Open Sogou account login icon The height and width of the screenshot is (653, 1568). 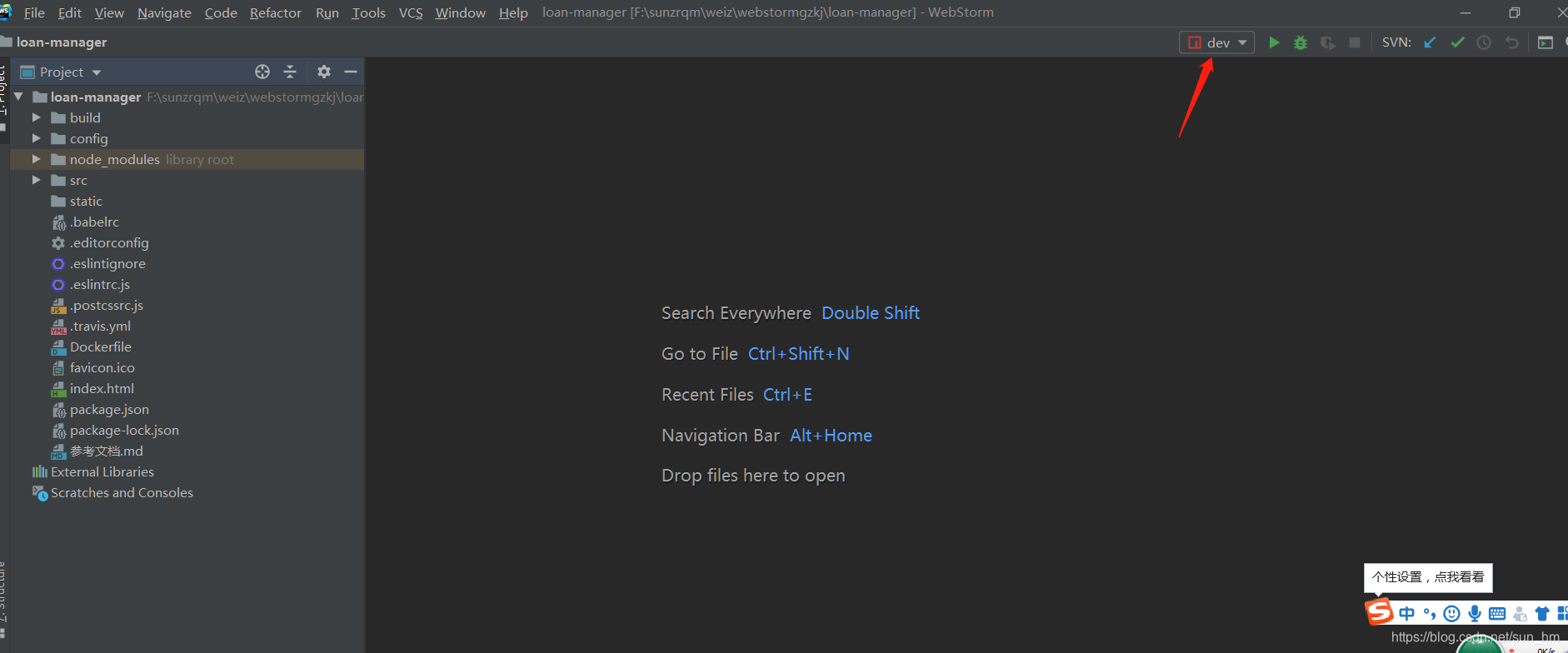point(1520,614)
